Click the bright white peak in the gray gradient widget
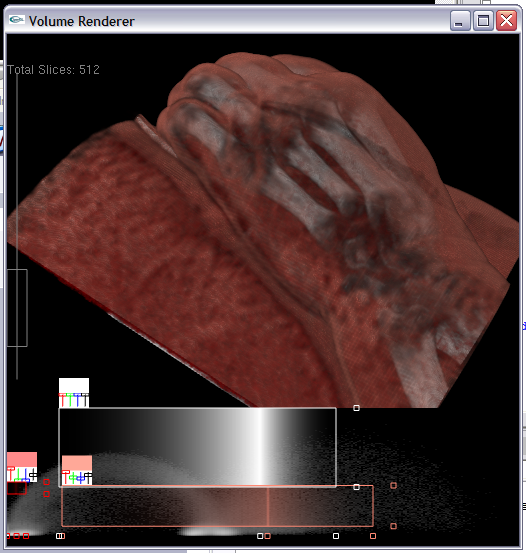 [261, 447]
